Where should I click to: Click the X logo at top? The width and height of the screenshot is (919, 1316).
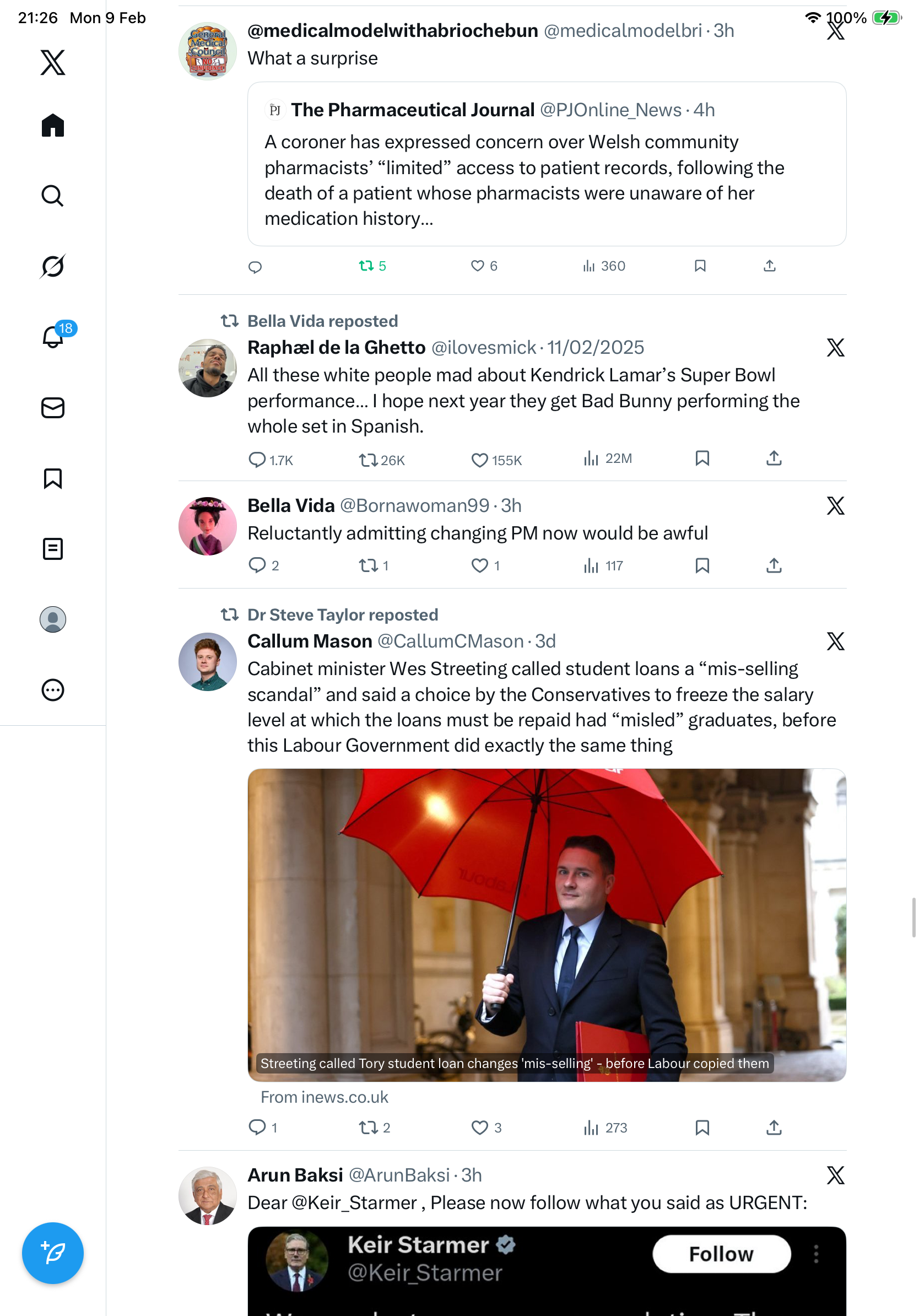pos(53,62)
